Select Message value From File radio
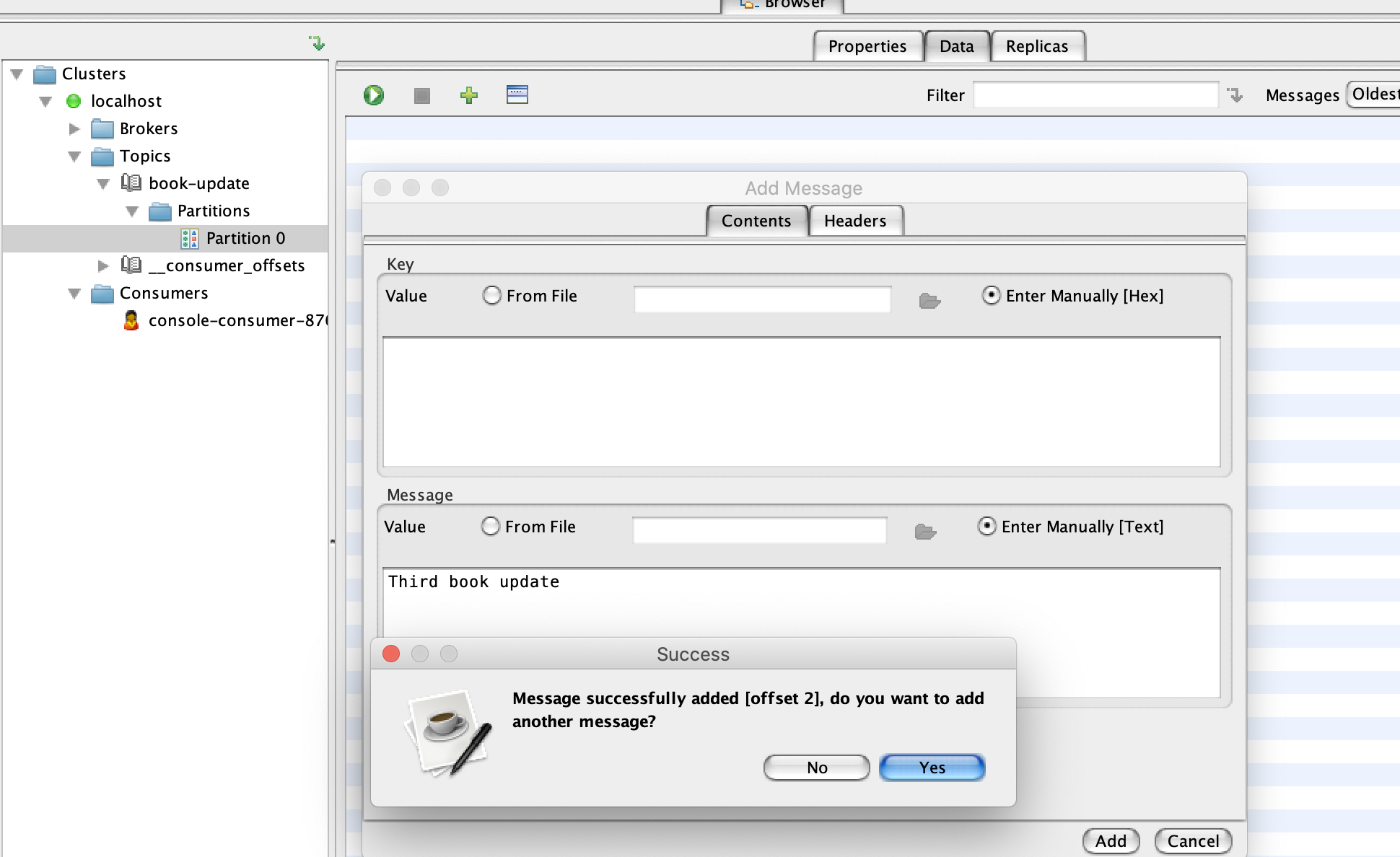 click(x=491, y=527)
